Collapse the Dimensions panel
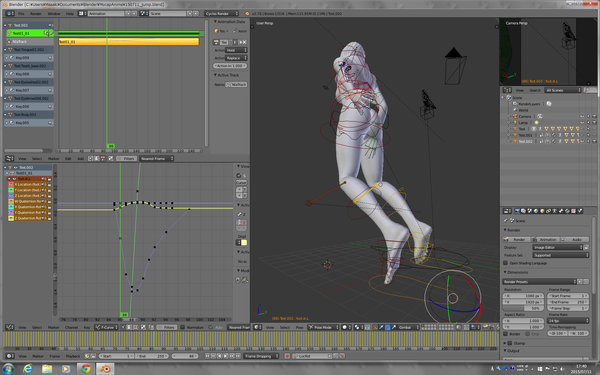 point(517,272)
